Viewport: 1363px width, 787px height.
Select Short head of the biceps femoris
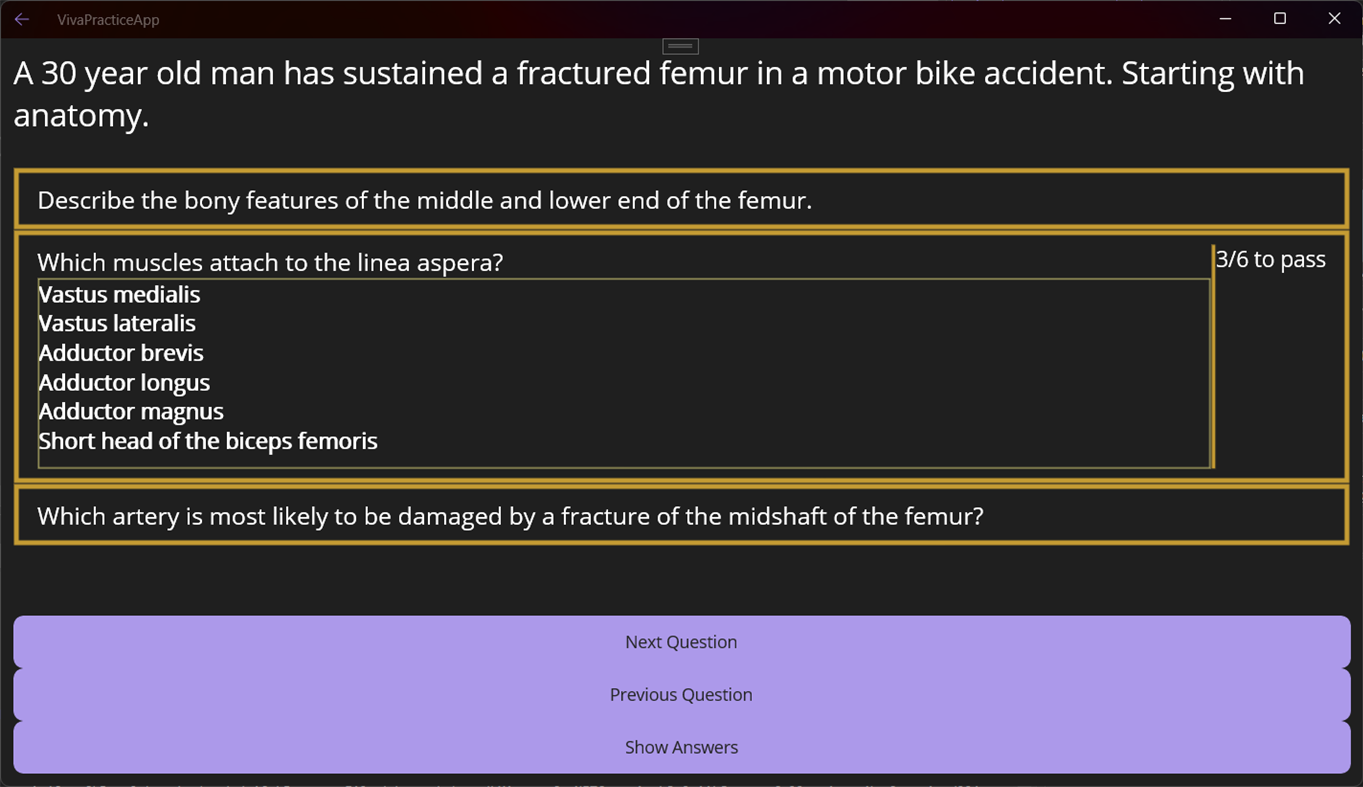[x=208, y=441]
